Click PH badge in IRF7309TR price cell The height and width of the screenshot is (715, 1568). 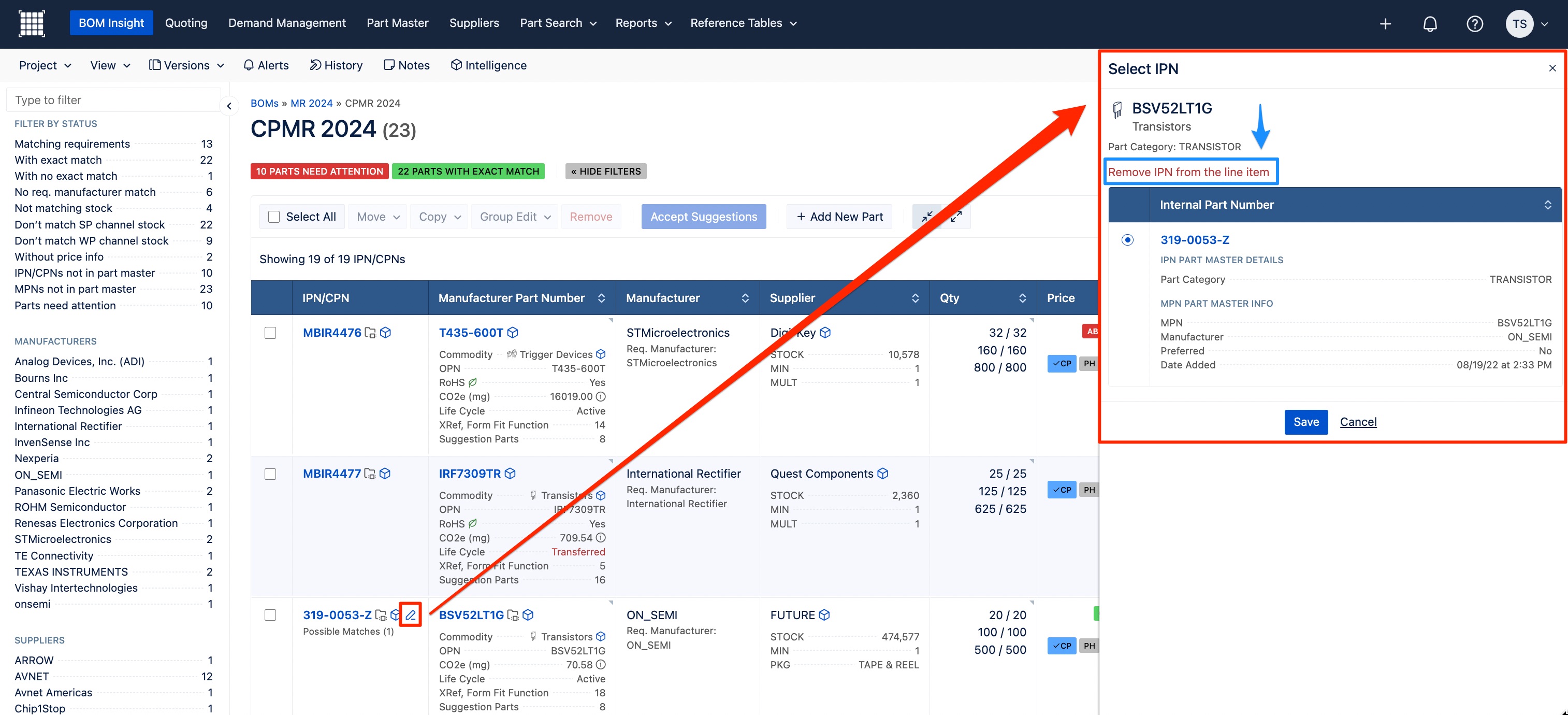pos(1089,490)
